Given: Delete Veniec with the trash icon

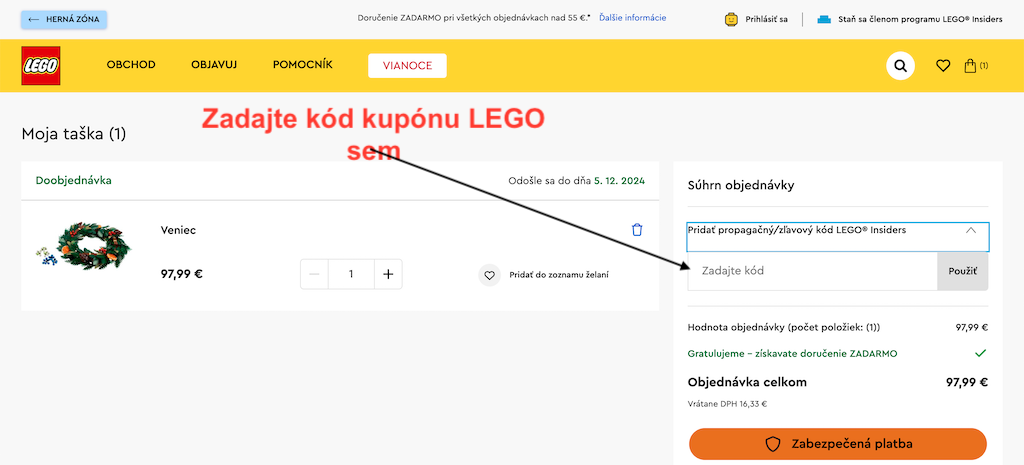Looking at the screenshot, I should pos(637,230).
